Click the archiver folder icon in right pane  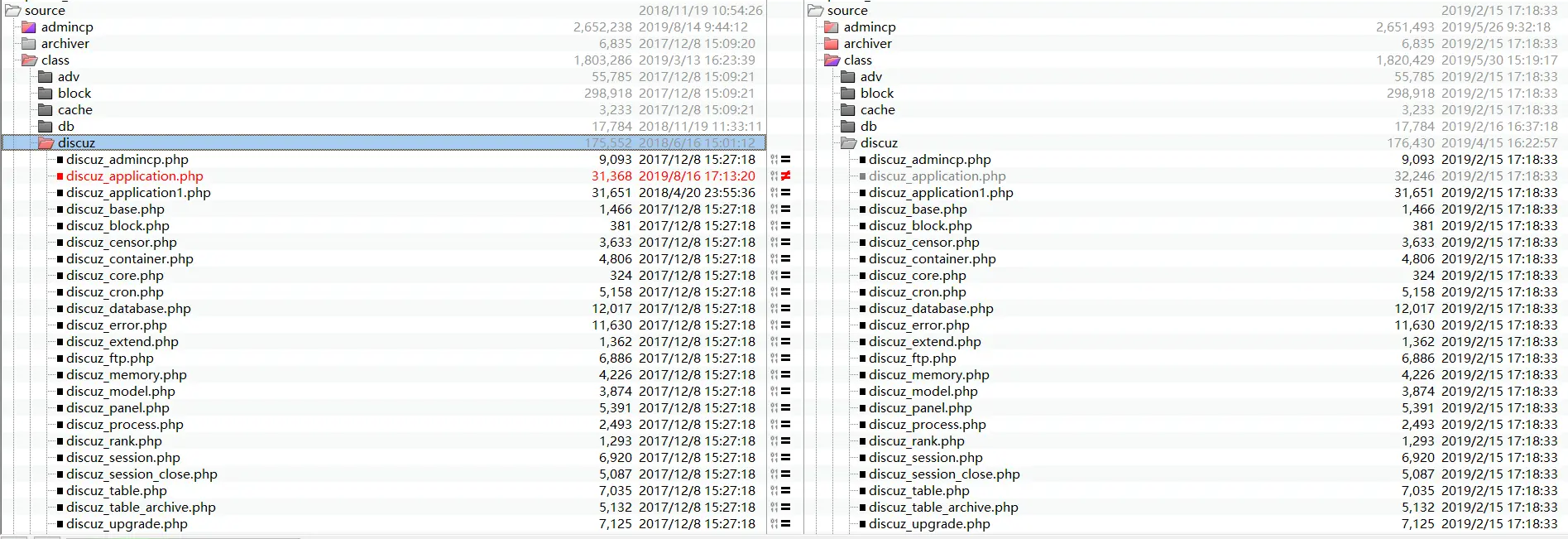(832, 44)
